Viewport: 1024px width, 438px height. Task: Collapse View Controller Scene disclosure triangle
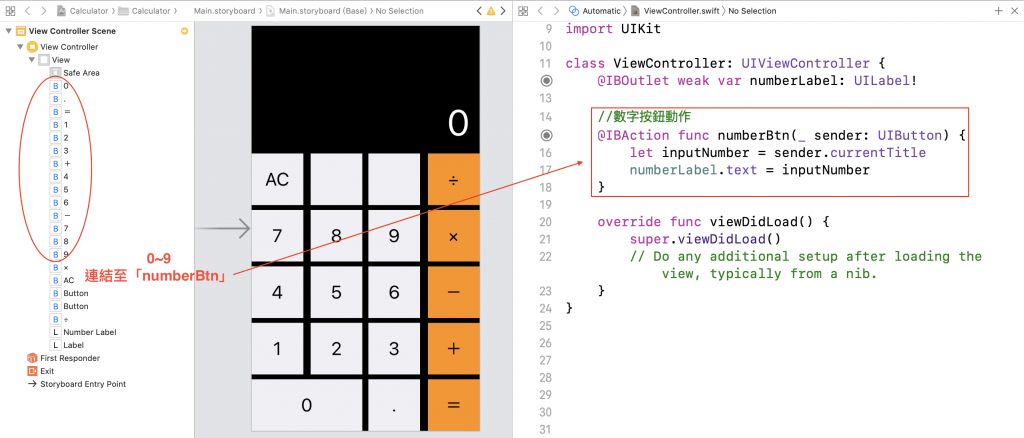(x=8, y=31)
